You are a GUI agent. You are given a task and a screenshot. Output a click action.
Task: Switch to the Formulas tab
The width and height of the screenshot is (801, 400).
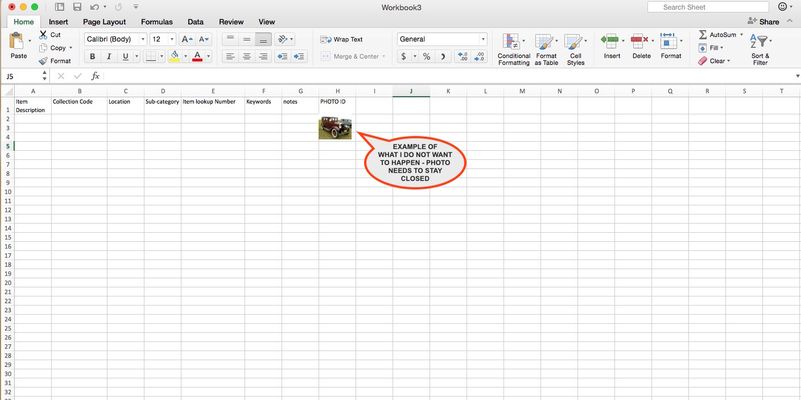[157, 22]
